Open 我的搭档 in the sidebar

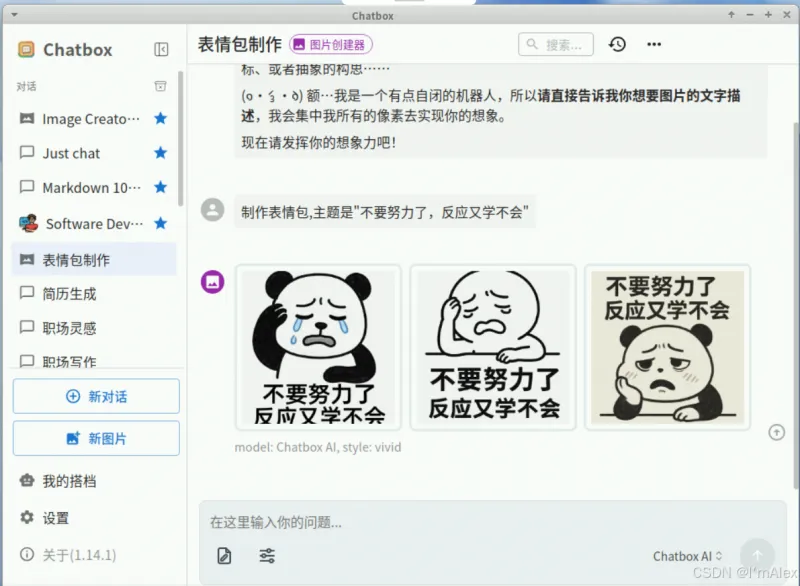tap(69, 481)
